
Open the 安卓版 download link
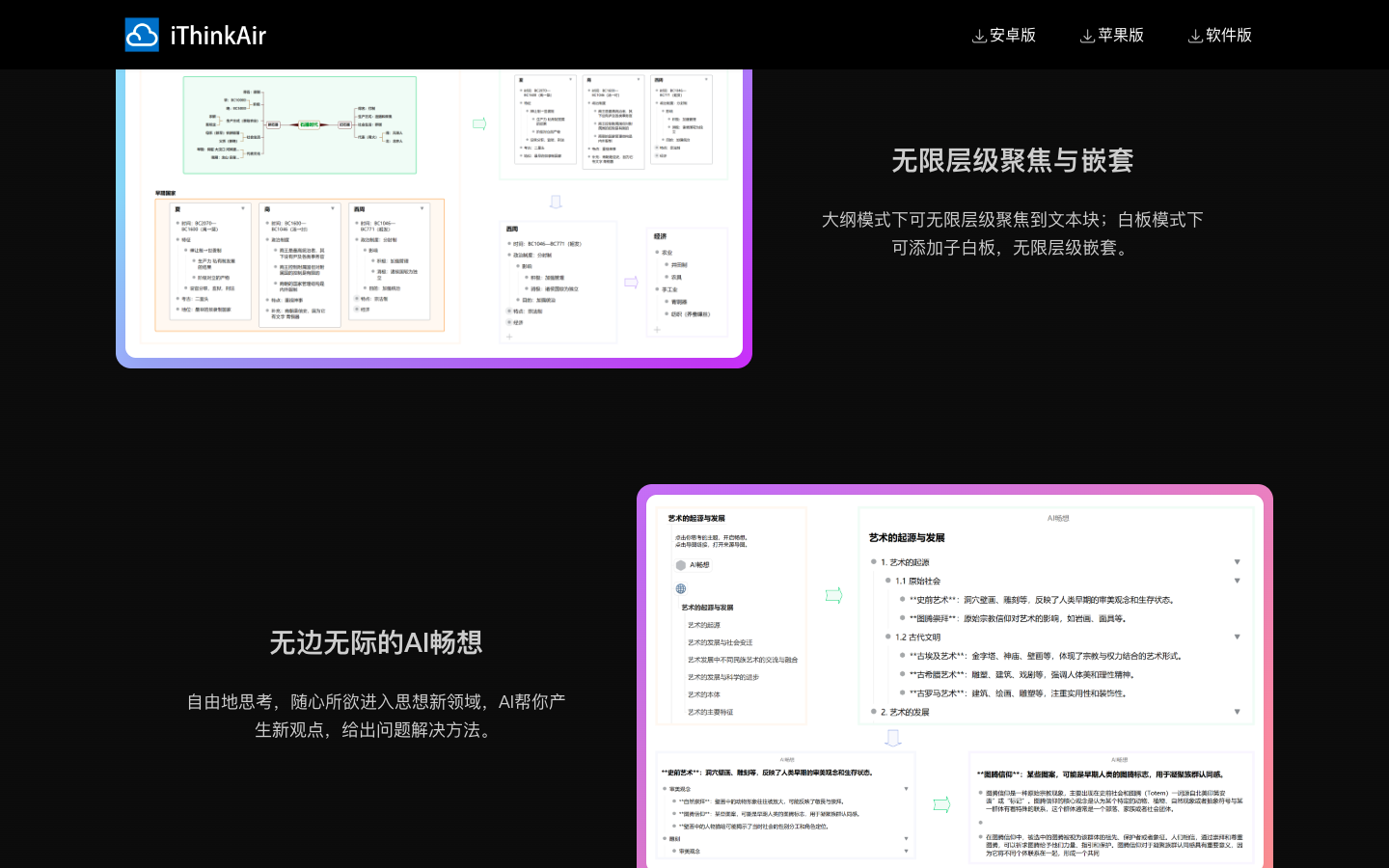tap(1012, 36)
